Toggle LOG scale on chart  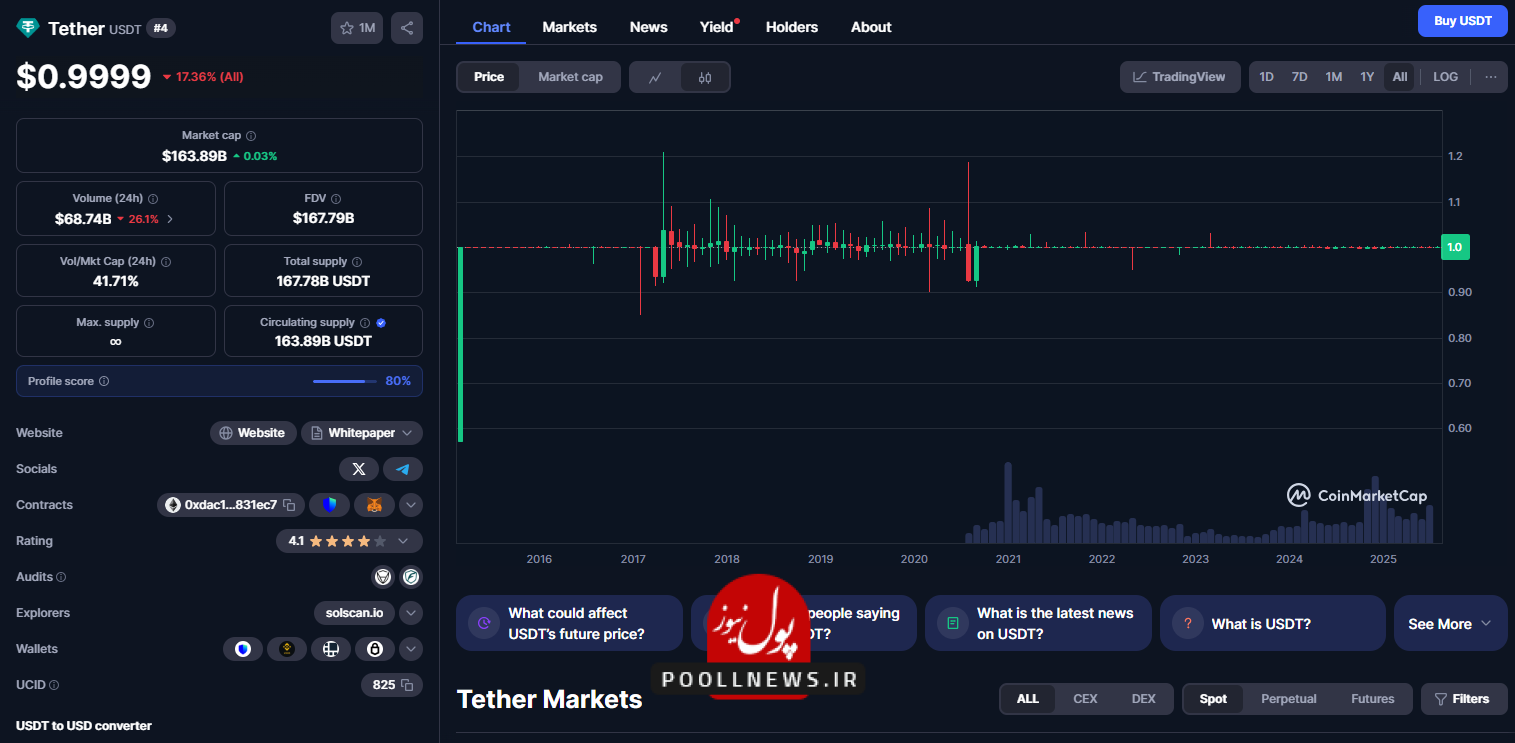click(x=1445, y=77)
